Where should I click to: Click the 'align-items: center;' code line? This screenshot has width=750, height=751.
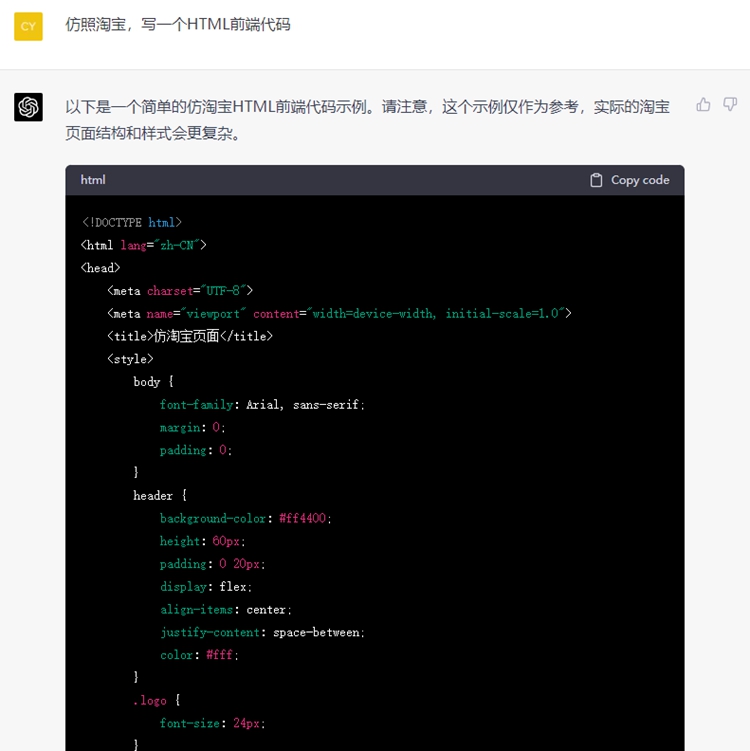point(226,610)
